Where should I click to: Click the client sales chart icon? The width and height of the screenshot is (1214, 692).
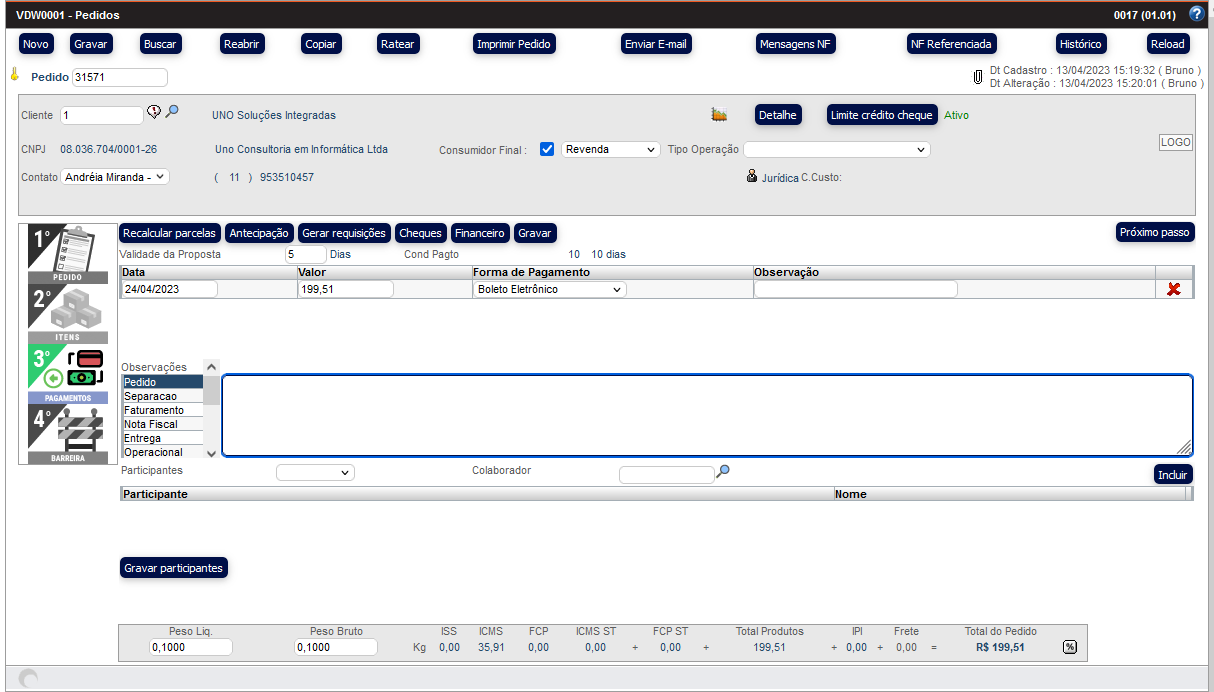(x=719, y=115)
